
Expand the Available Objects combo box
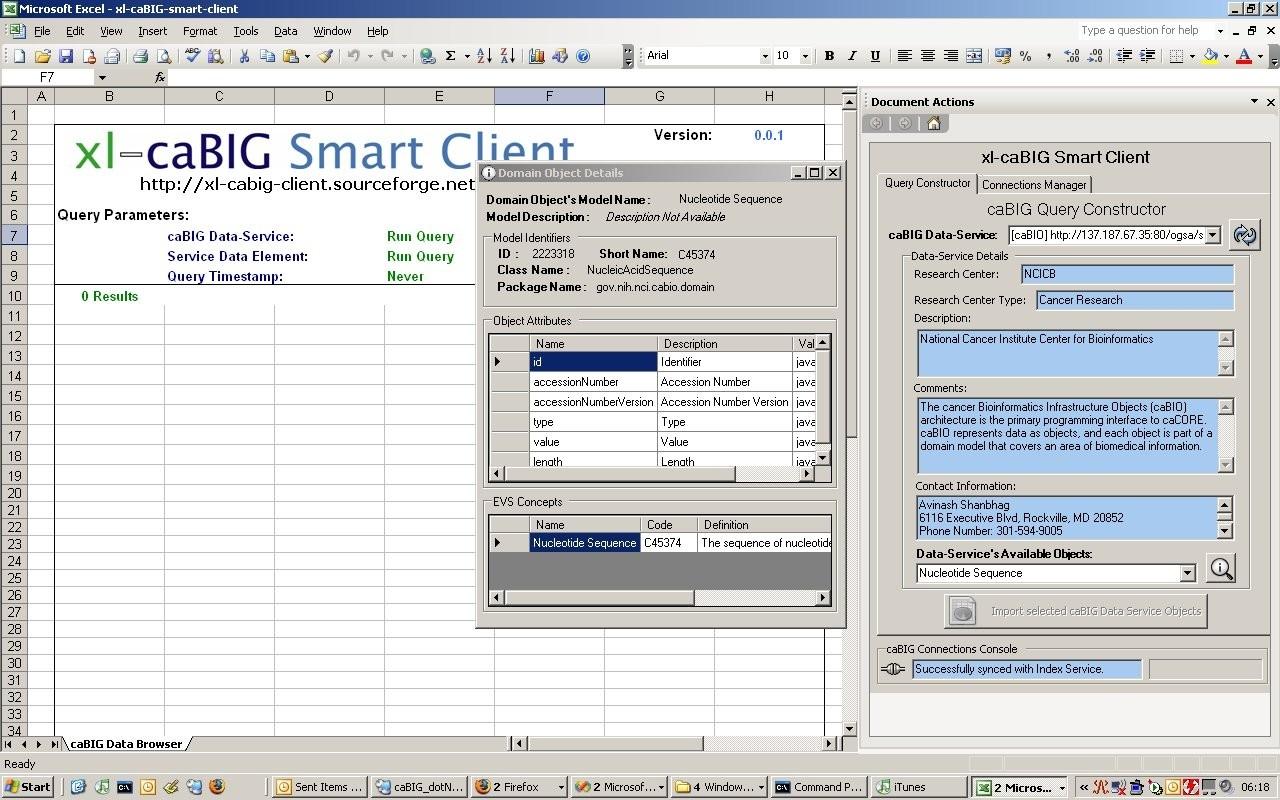[1187, 574]
